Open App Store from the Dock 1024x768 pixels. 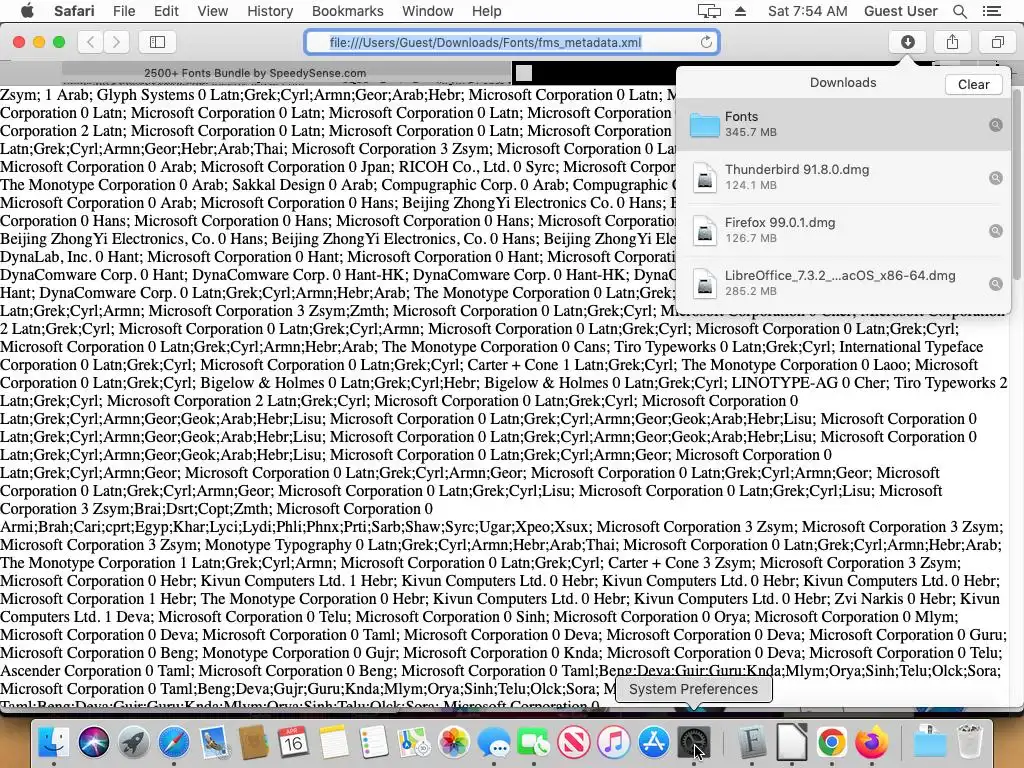654,743
